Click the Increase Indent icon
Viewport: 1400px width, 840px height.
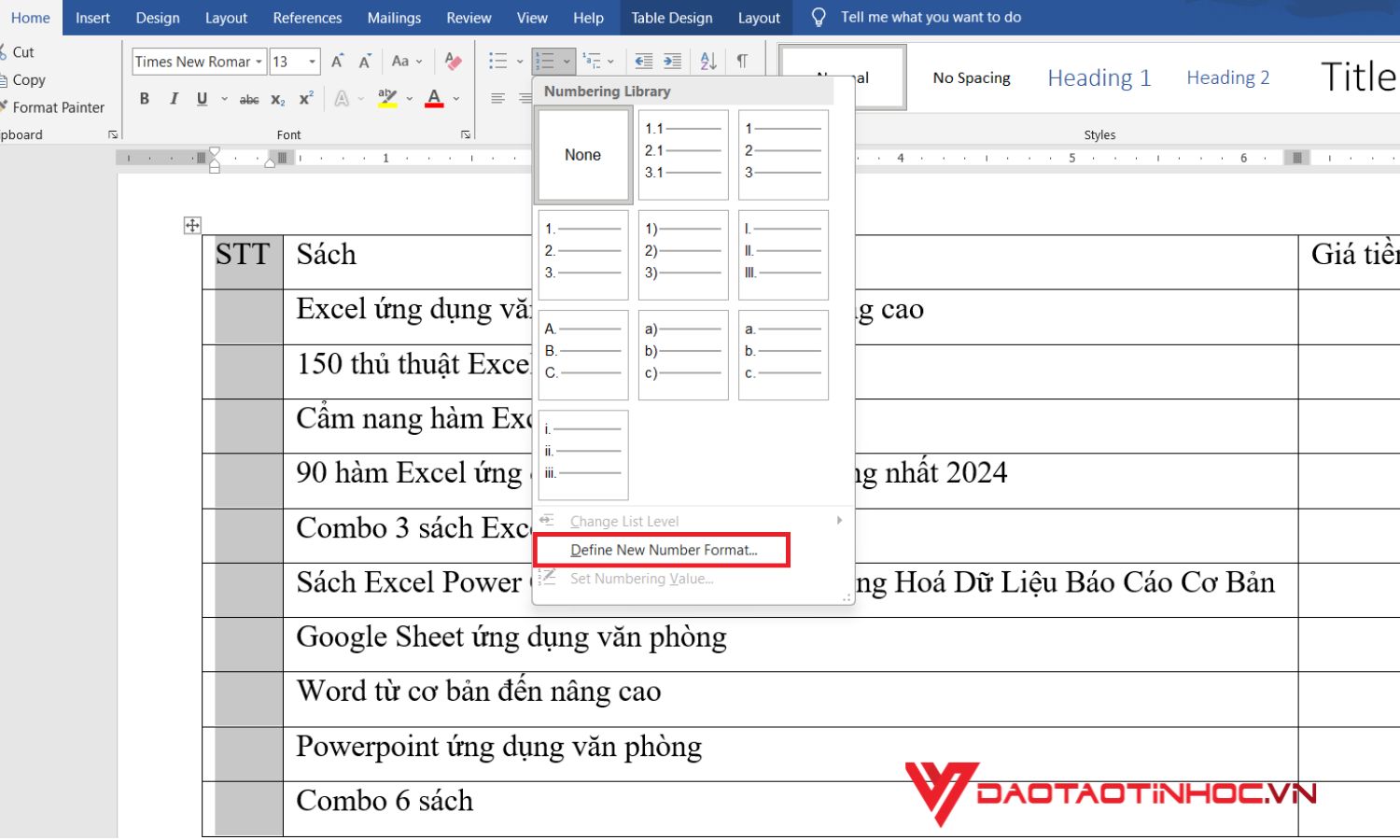pos(672,61)
